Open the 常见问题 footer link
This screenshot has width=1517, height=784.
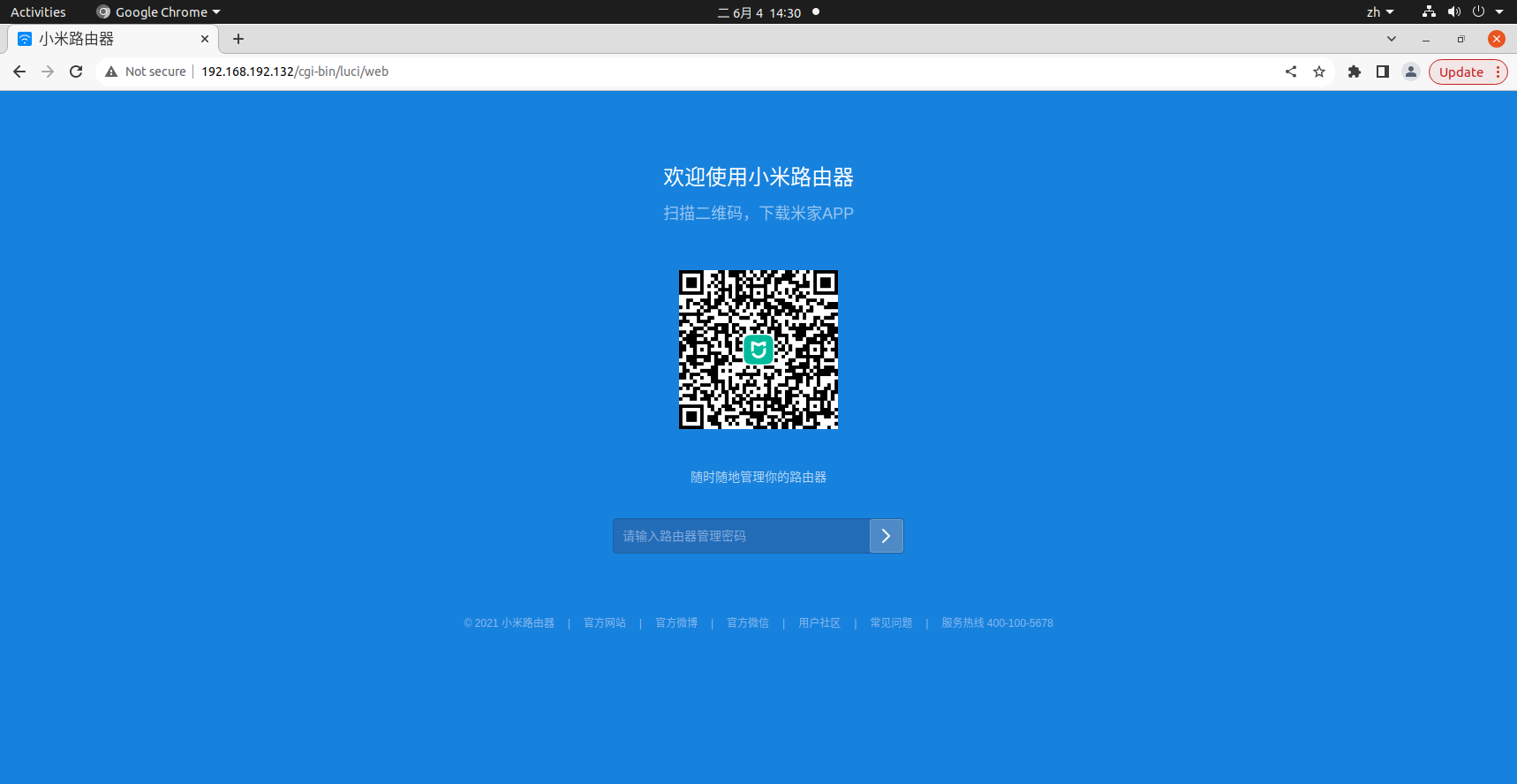click(x=891, y=623)
